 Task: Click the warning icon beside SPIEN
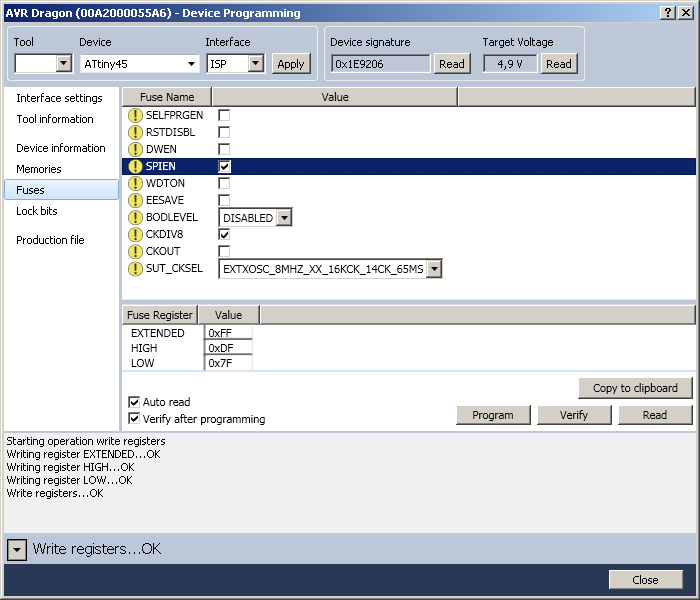[135, 167]
